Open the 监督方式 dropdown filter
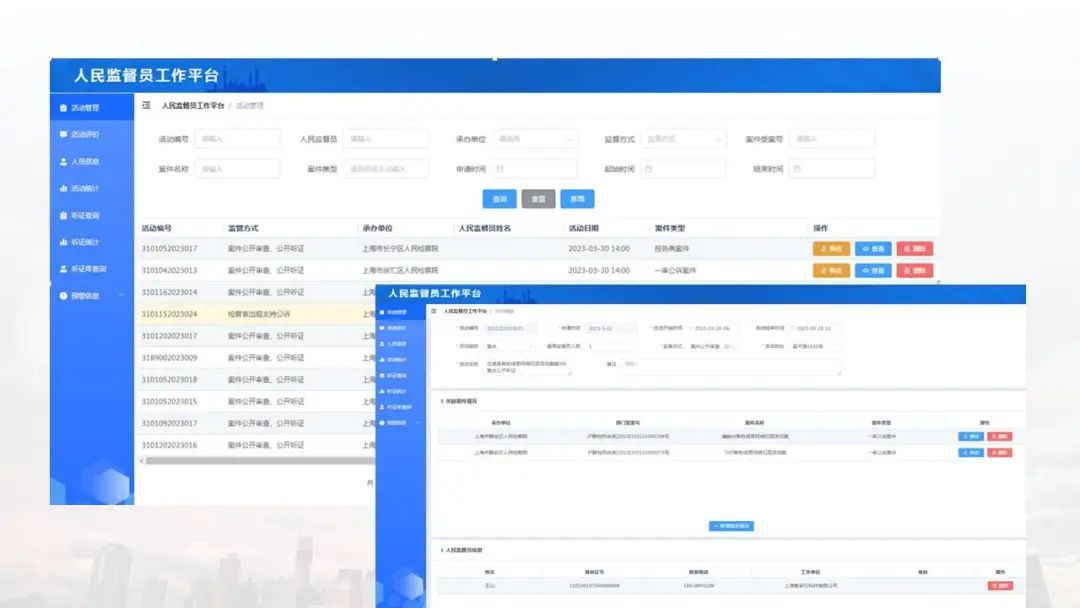This screenshot has width=1080, height=608. pyautogui.click(x=683, y=139)
